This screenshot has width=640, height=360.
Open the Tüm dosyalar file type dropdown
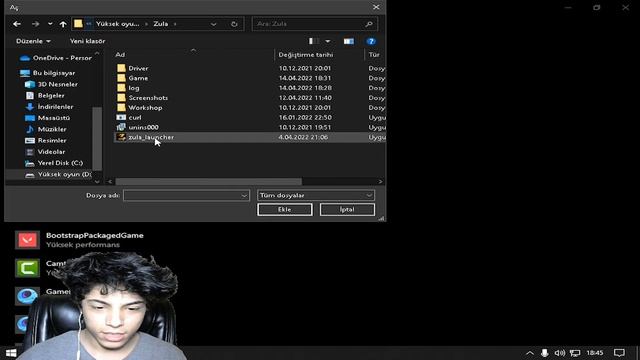(x=316, y=196)
